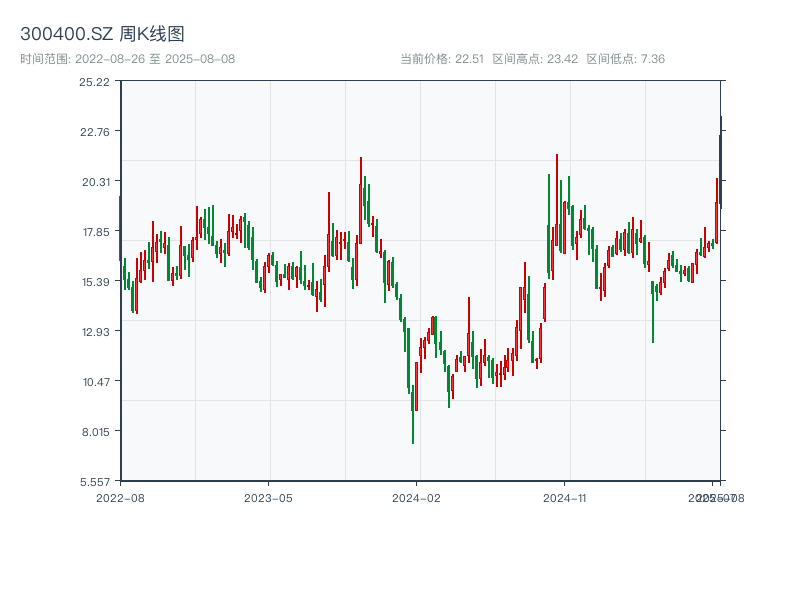Click the 时间范围 date range text
Image resolution: width=800 pixels, height=600 pixels.
coord(127,59)
